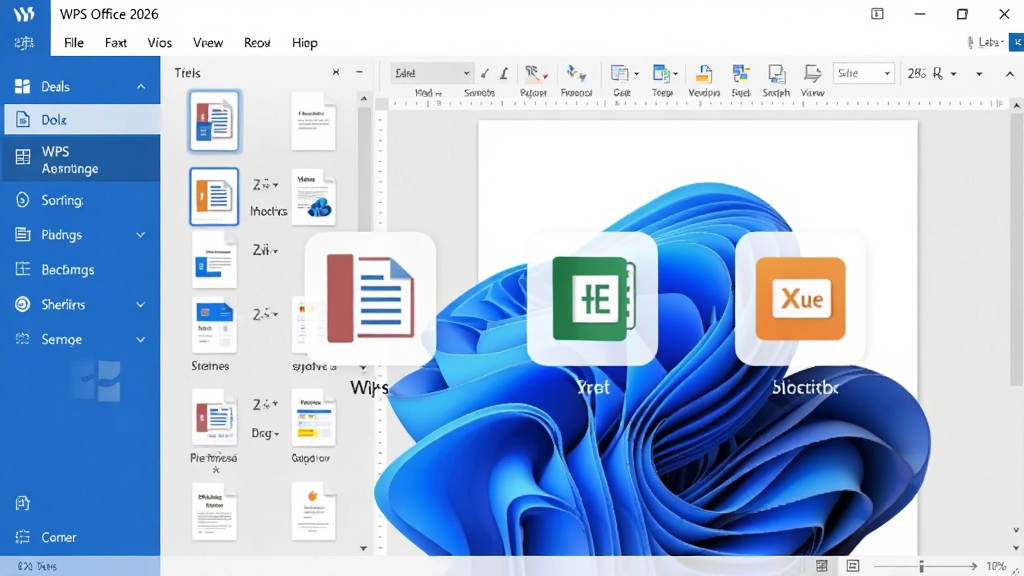1024x576 pixels.
Task: Minimize the Tiels panel
Action: click(359, 72)
